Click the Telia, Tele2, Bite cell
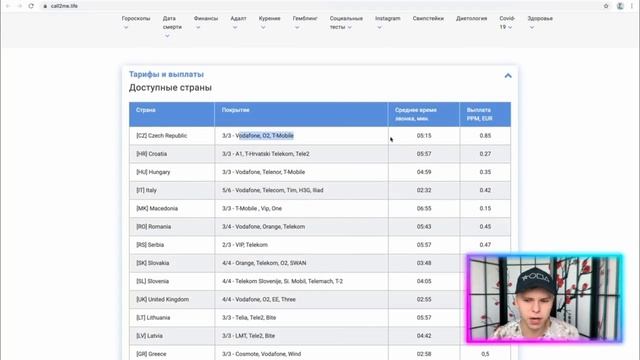The width and height of the screenshot is (640, 360). click(301, 318)
